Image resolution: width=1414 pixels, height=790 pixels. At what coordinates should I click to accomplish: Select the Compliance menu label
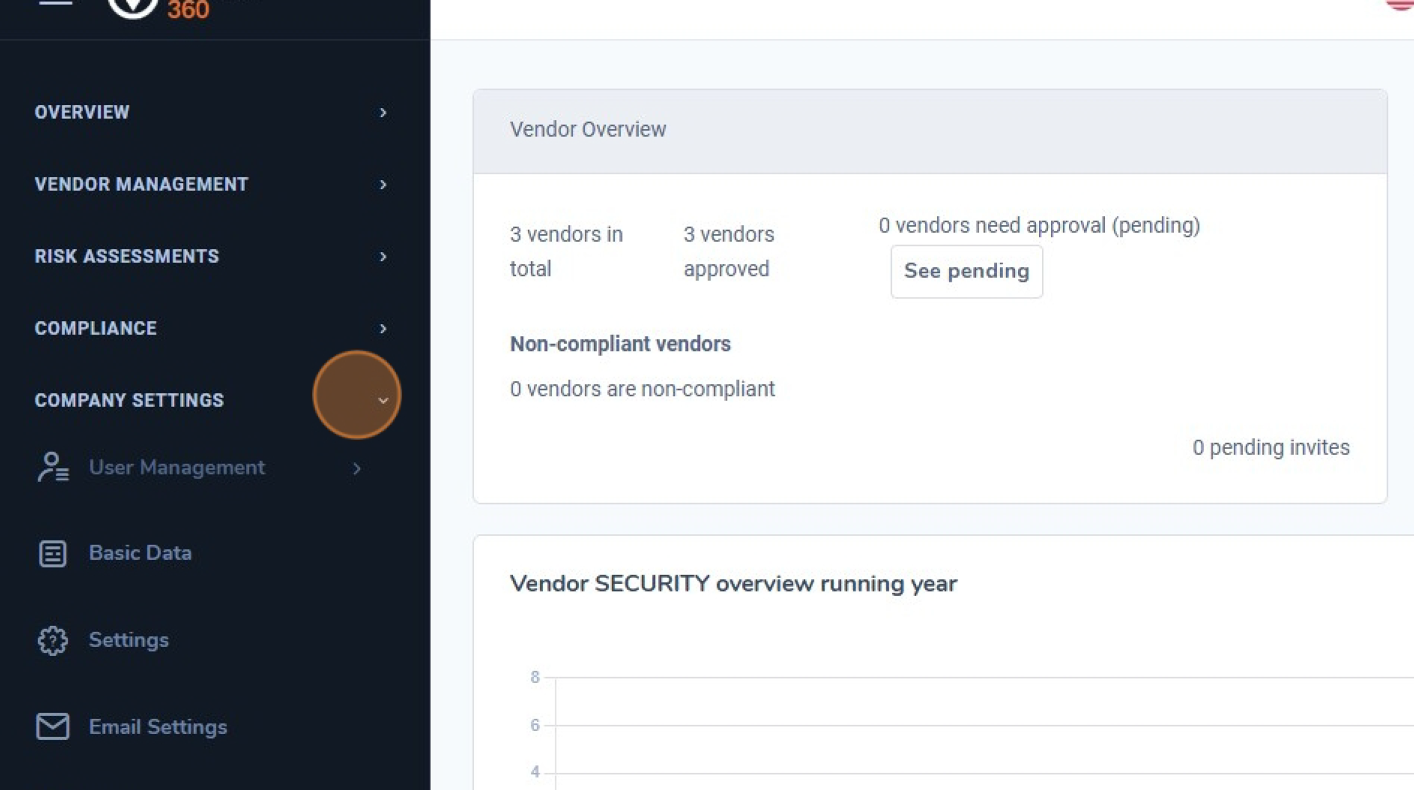tap(95, 328)
